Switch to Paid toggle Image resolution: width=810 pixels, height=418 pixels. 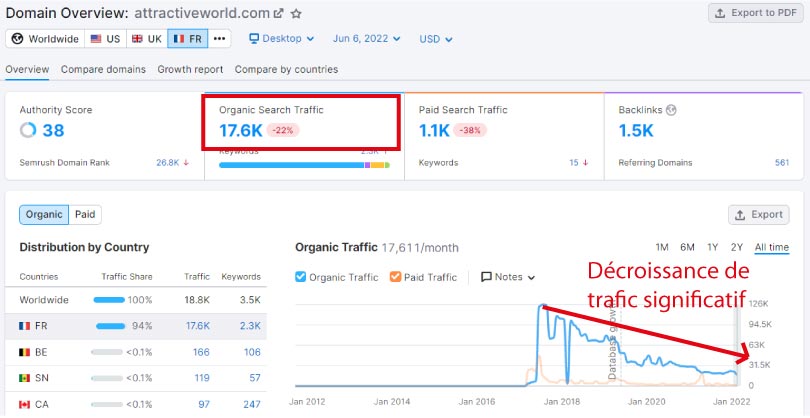85,214
